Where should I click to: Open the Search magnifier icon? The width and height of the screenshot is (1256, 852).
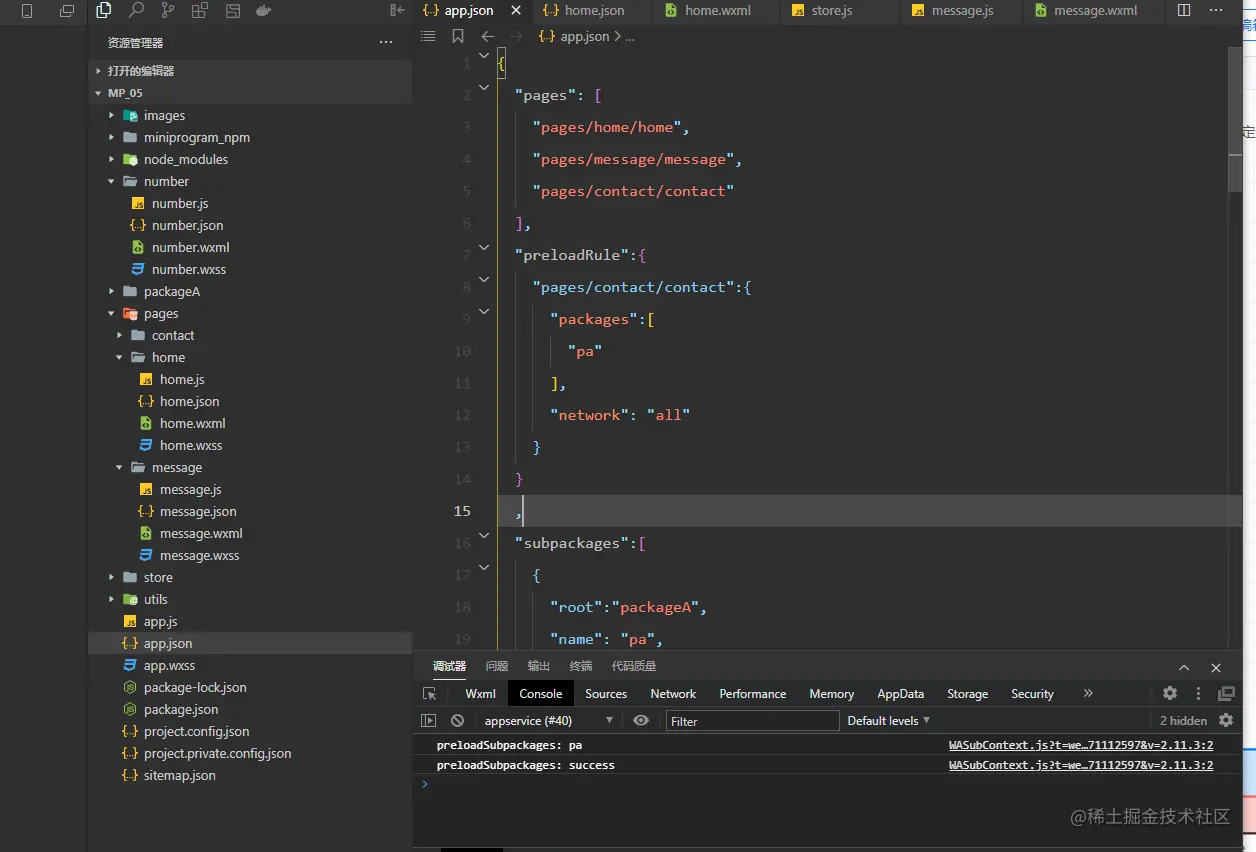tap(136, 11)
